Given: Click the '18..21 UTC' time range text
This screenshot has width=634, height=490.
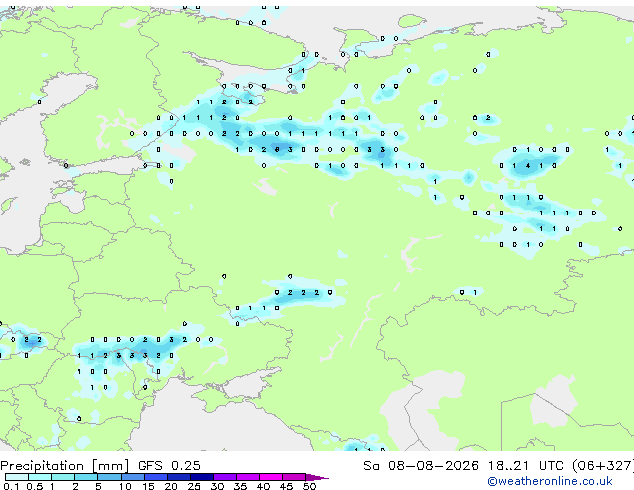Looking at the screenshot, I should pyautogui.click(x=525, y=466).
